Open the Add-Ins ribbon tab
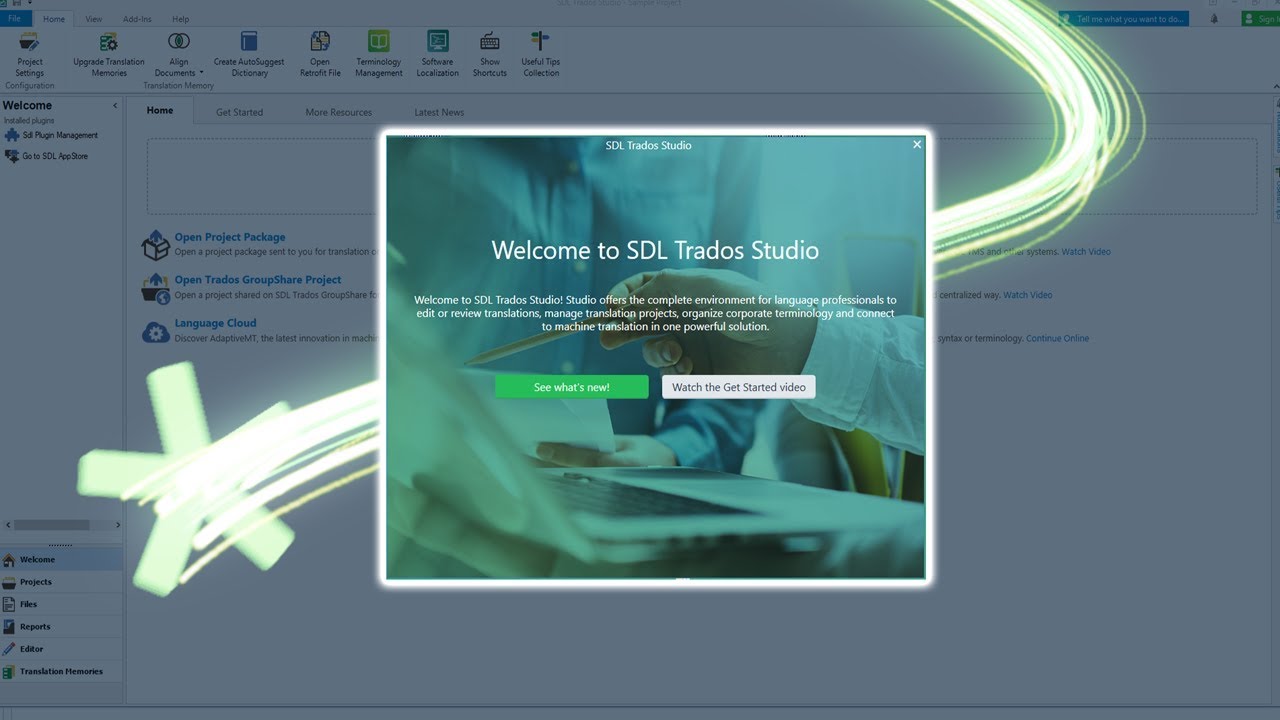The width and height of the screenshot is (1280, 720). [137, 19]
